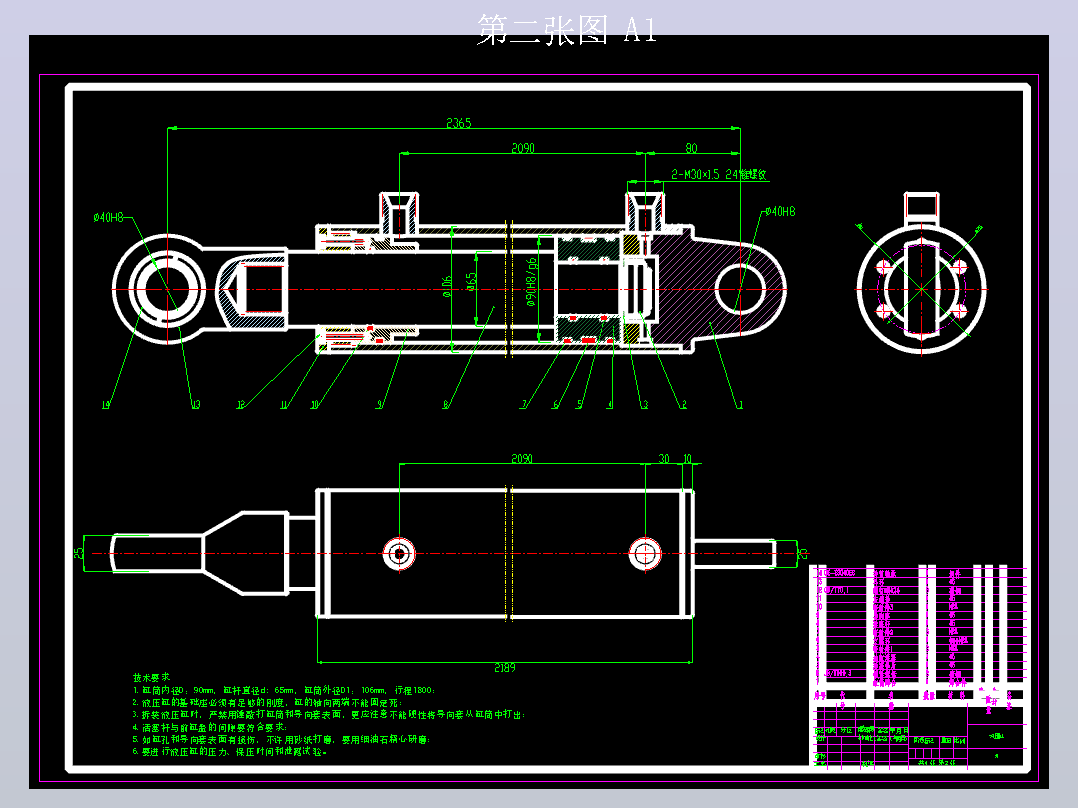Screen dimensions: 1078x808
Task: Select part balloon number 3
Action: click(x=645, y=405)
